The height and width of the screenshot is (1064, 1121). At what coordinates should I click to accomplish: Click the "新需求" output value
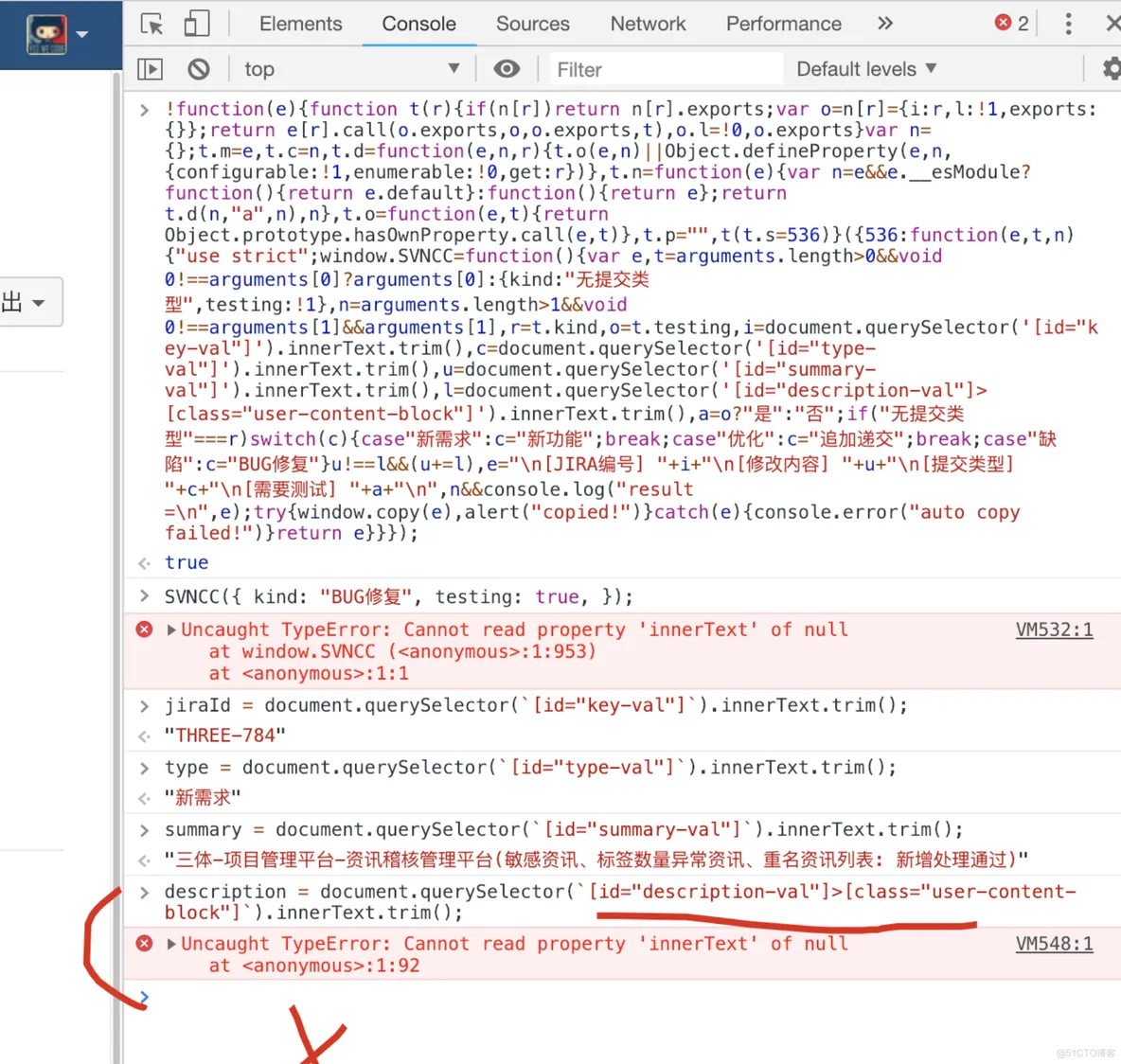(203, 797)
